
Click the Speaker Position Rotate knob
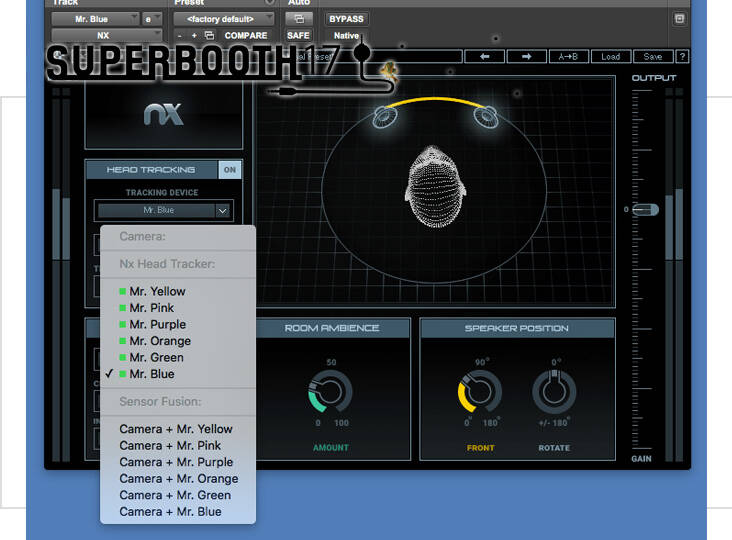tap(554, 391)
